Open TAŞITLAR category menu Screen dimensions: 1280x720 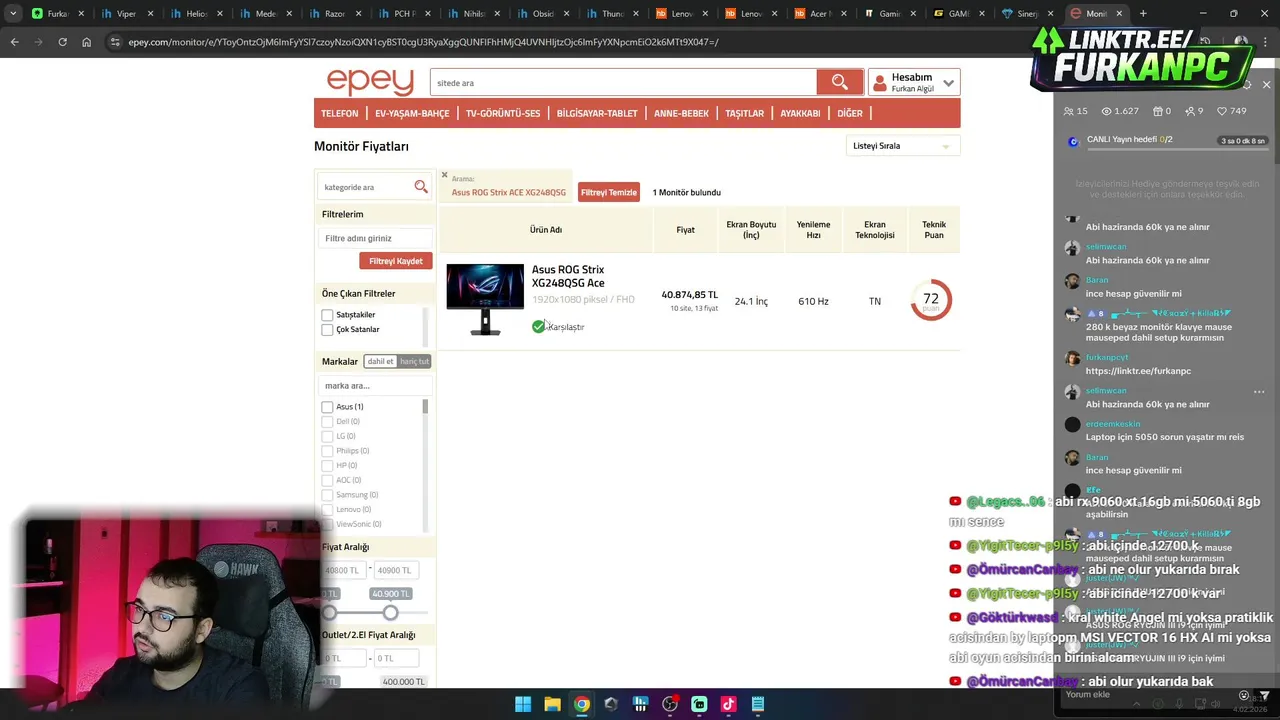[744, 113]
